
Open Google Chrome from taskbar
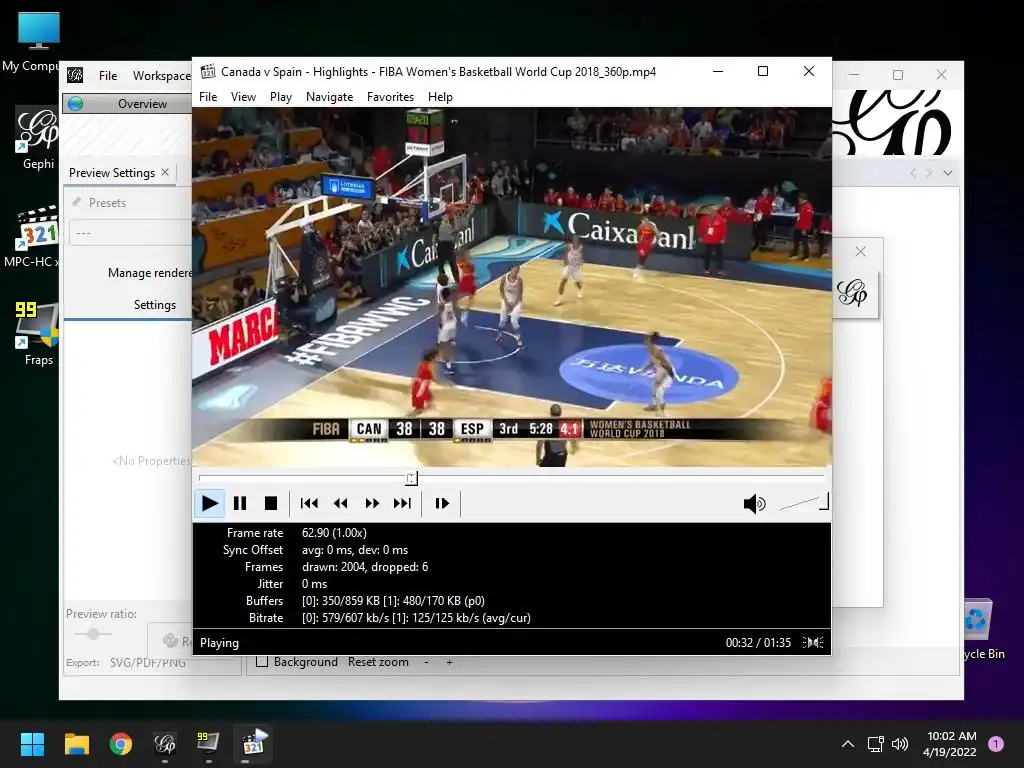click(x=121, y=744)
